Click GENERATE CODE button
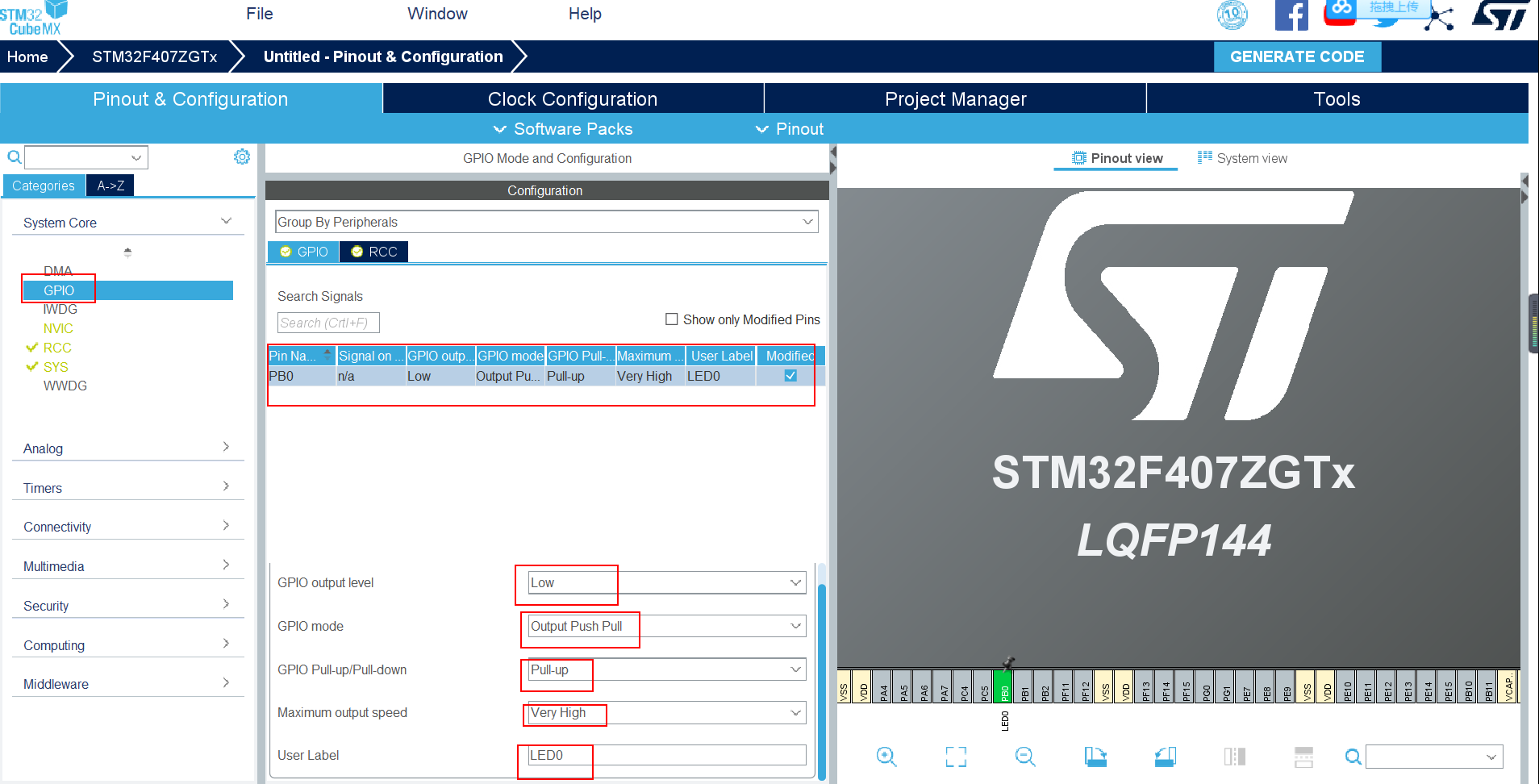 click(1297, 56)
